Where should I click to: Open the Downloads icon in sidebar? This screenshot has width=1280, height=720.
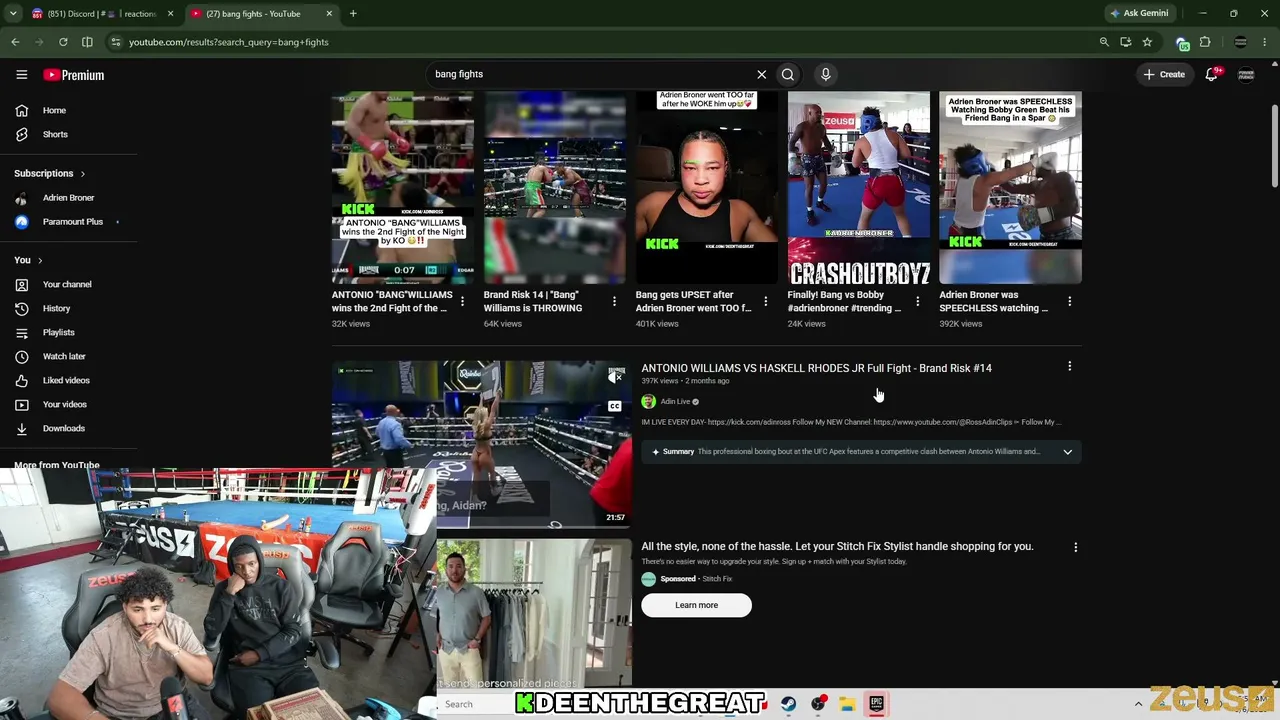point(21,428)
